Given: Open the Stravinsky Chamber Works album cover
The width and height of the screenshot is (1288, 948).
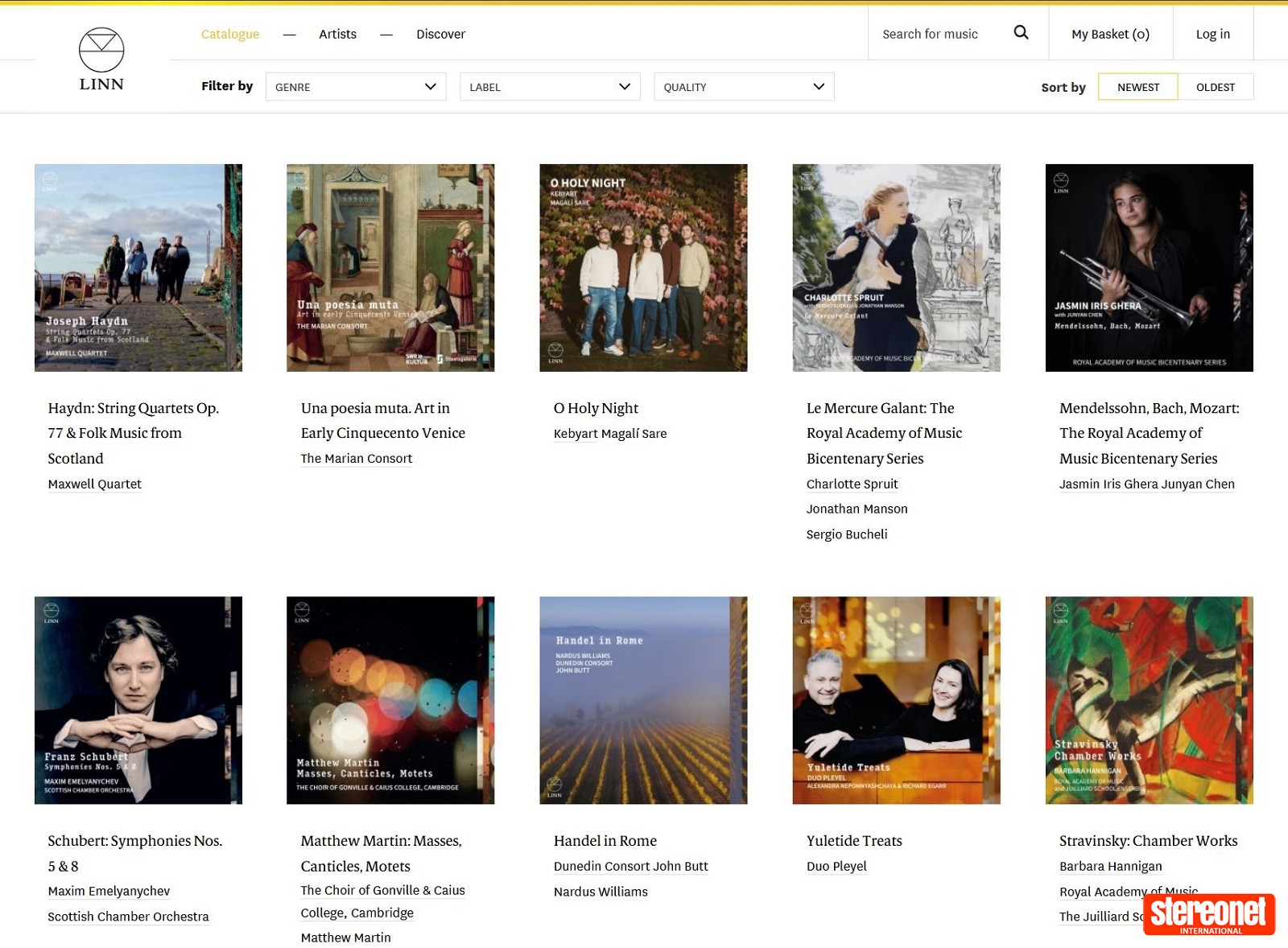Looking at the screenshot, I should [x=1149, y=700].
